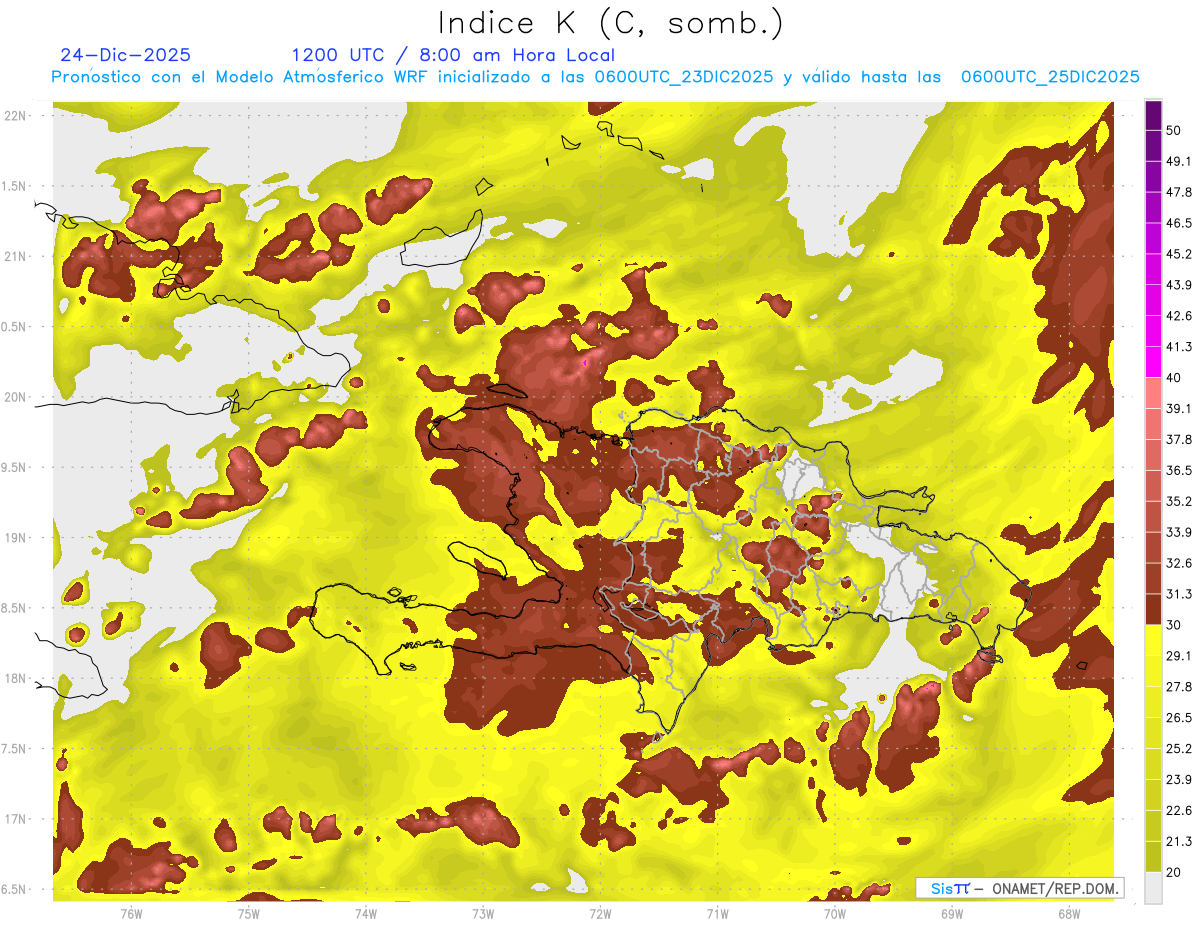Click the "71W" longitude label
Viewport: 1200px width, 927px height.
tap(717, 914)
